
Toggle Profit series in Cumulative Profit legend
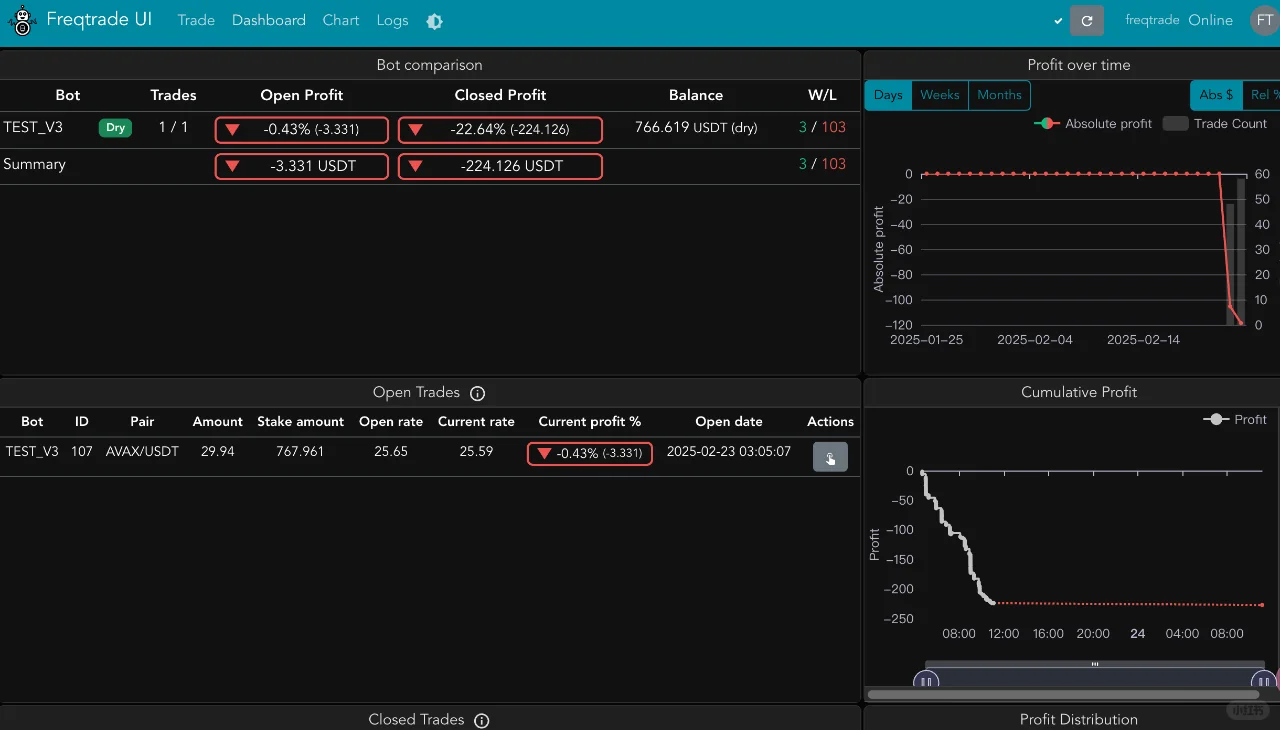click(x=1235, y=420)
